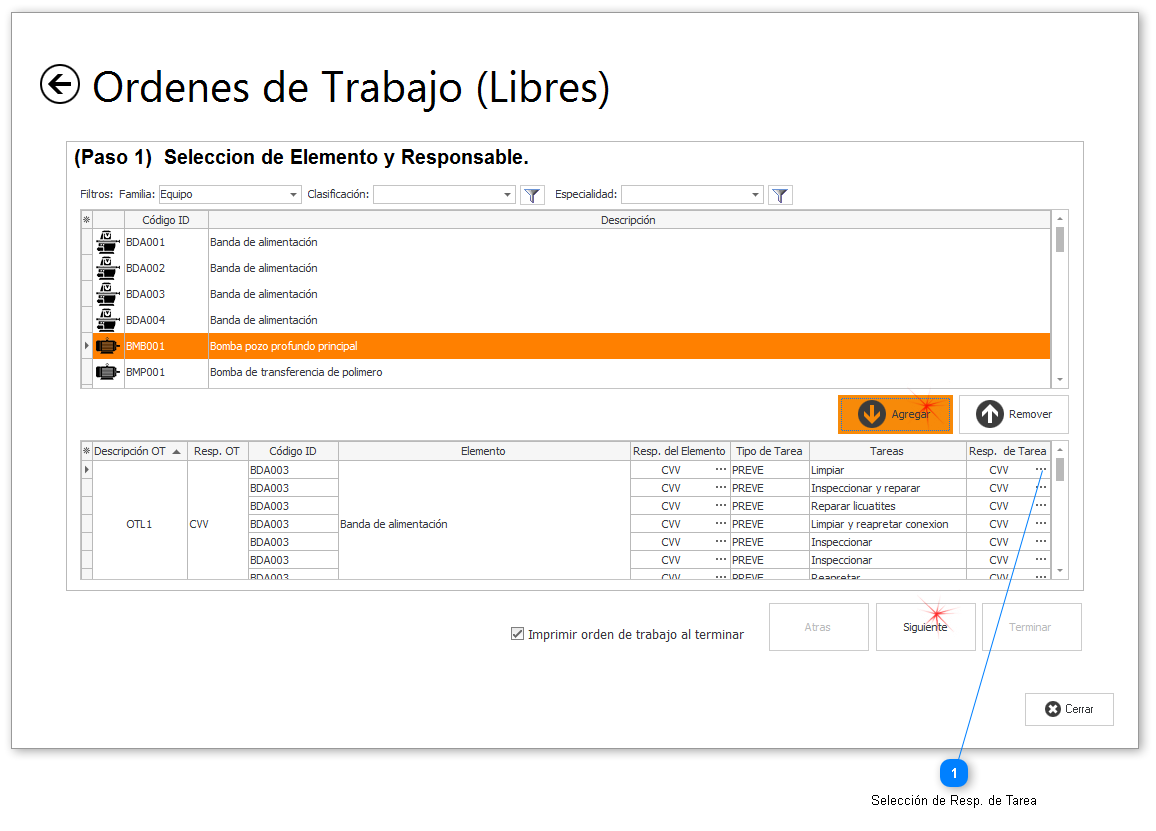
Task: Expand the Clasificación dropdown
Action: pos(508,195)
